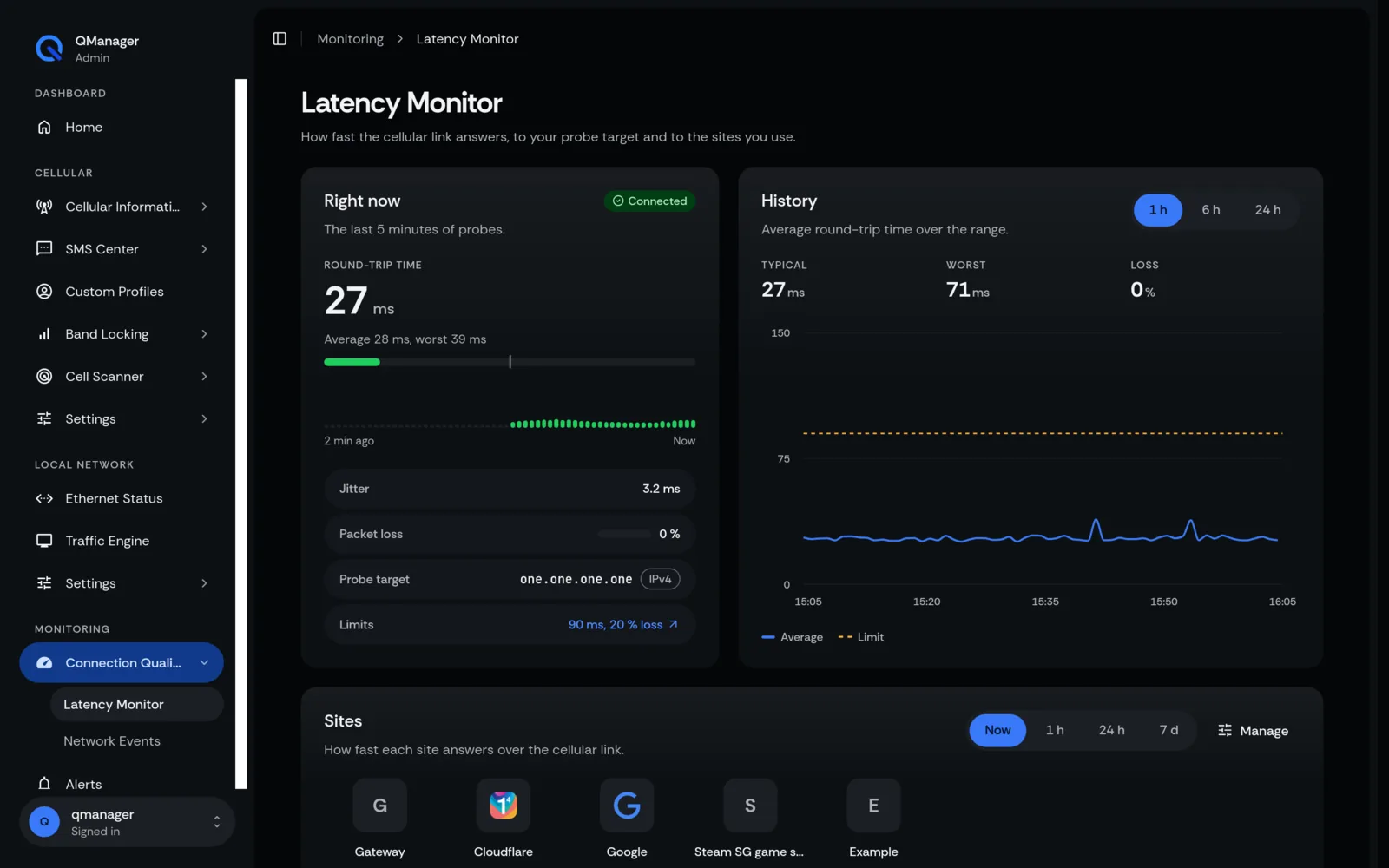Image resolution: width=1389 pixels, height=868 pixels.
Task: Open Custom Profiles page
Action: [122, 292]
